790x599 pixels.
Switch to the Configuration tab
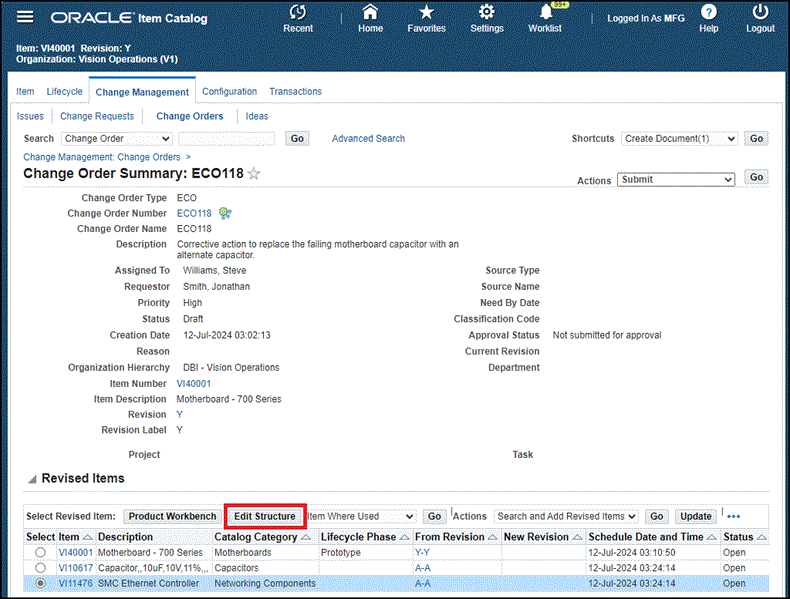[230, 92]
